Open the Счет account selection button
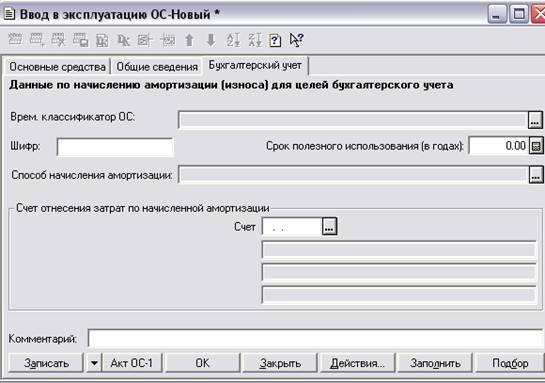This screenshot has width=545, height=383. click(x=329, y=227)
